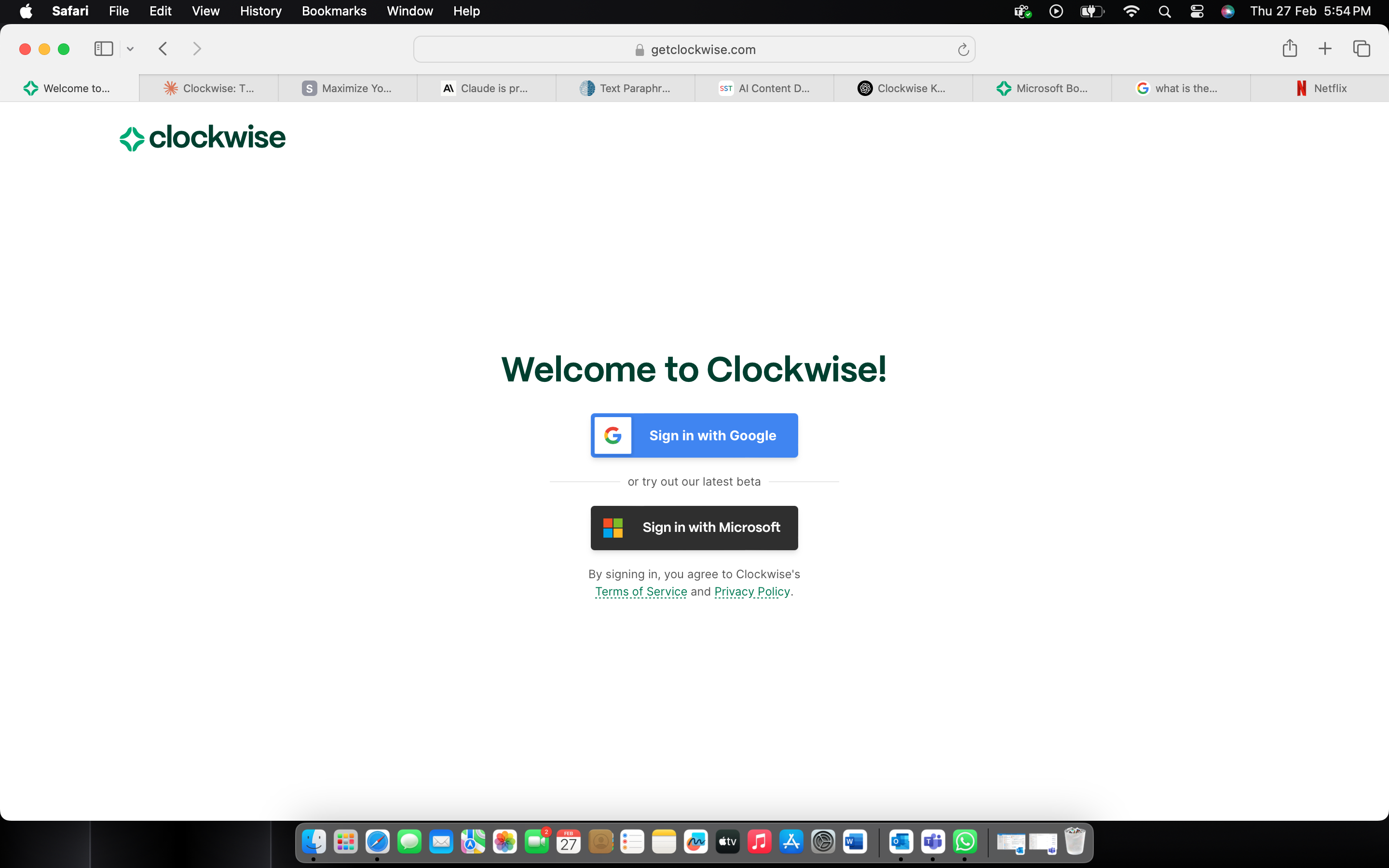Open the Safari menu
Viewport: 1389px width, 868px height.
(x=70, y=12)
